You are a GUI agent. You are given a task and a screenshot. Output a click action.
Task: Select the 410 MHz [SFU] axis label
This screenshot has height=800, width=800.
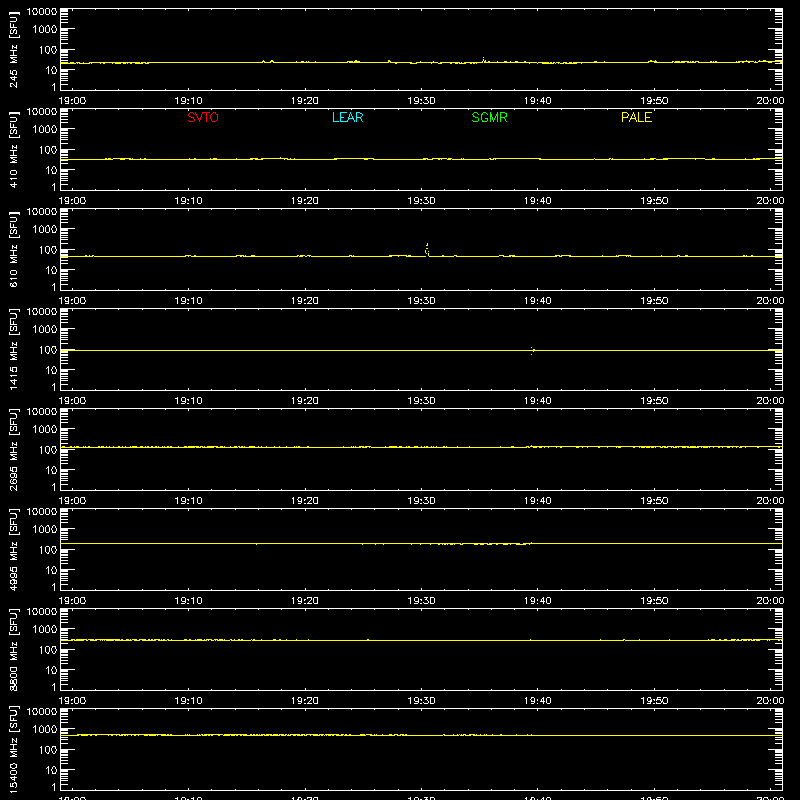click(13, 149)
